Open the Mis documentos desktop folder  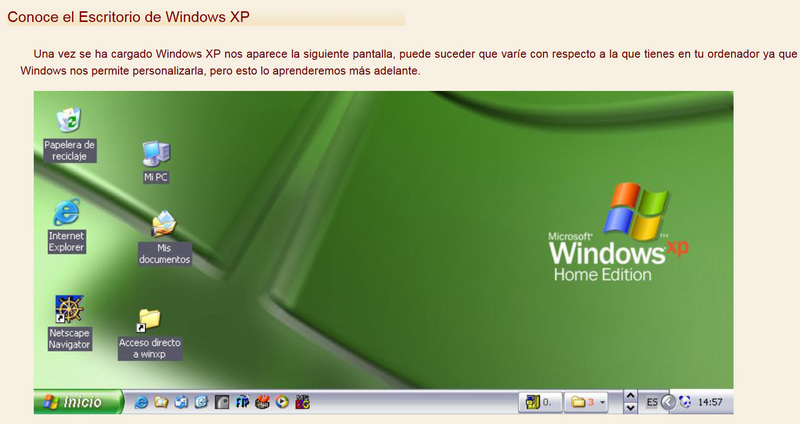[164, 238]
